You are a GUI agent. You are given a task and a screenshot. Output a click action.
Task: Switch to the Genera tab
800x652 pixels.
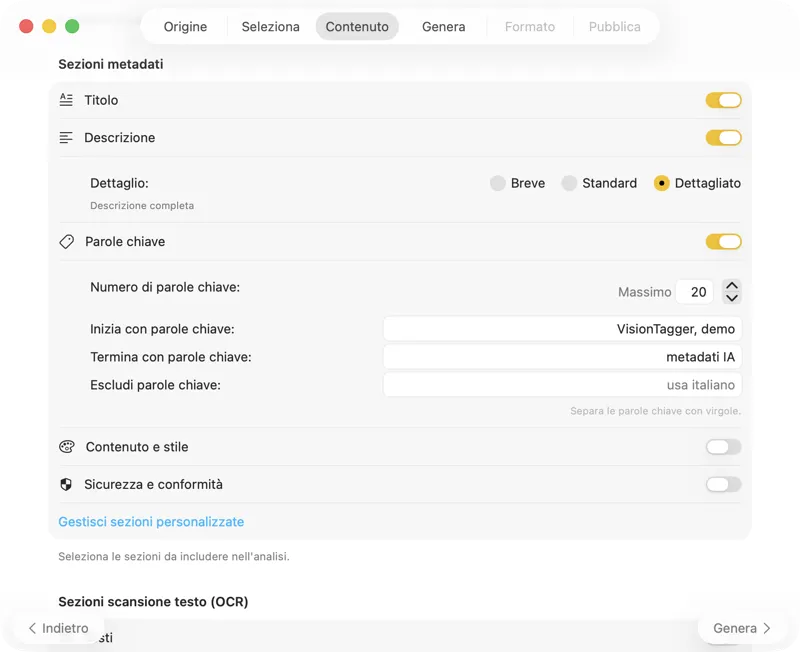click(443, 27)
